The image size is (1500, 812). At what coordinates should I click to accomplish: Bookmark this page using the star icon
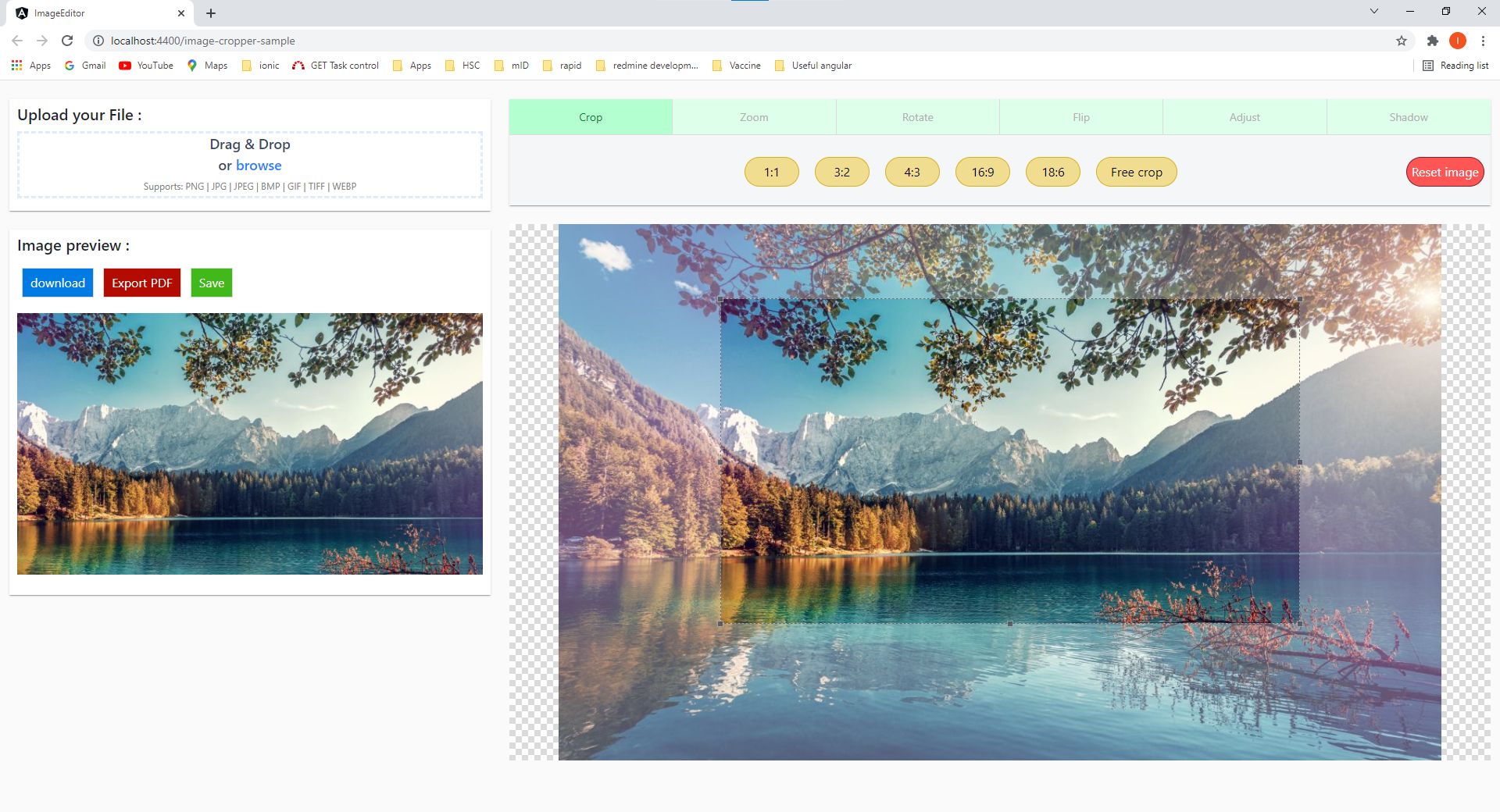click(1402, 41)
